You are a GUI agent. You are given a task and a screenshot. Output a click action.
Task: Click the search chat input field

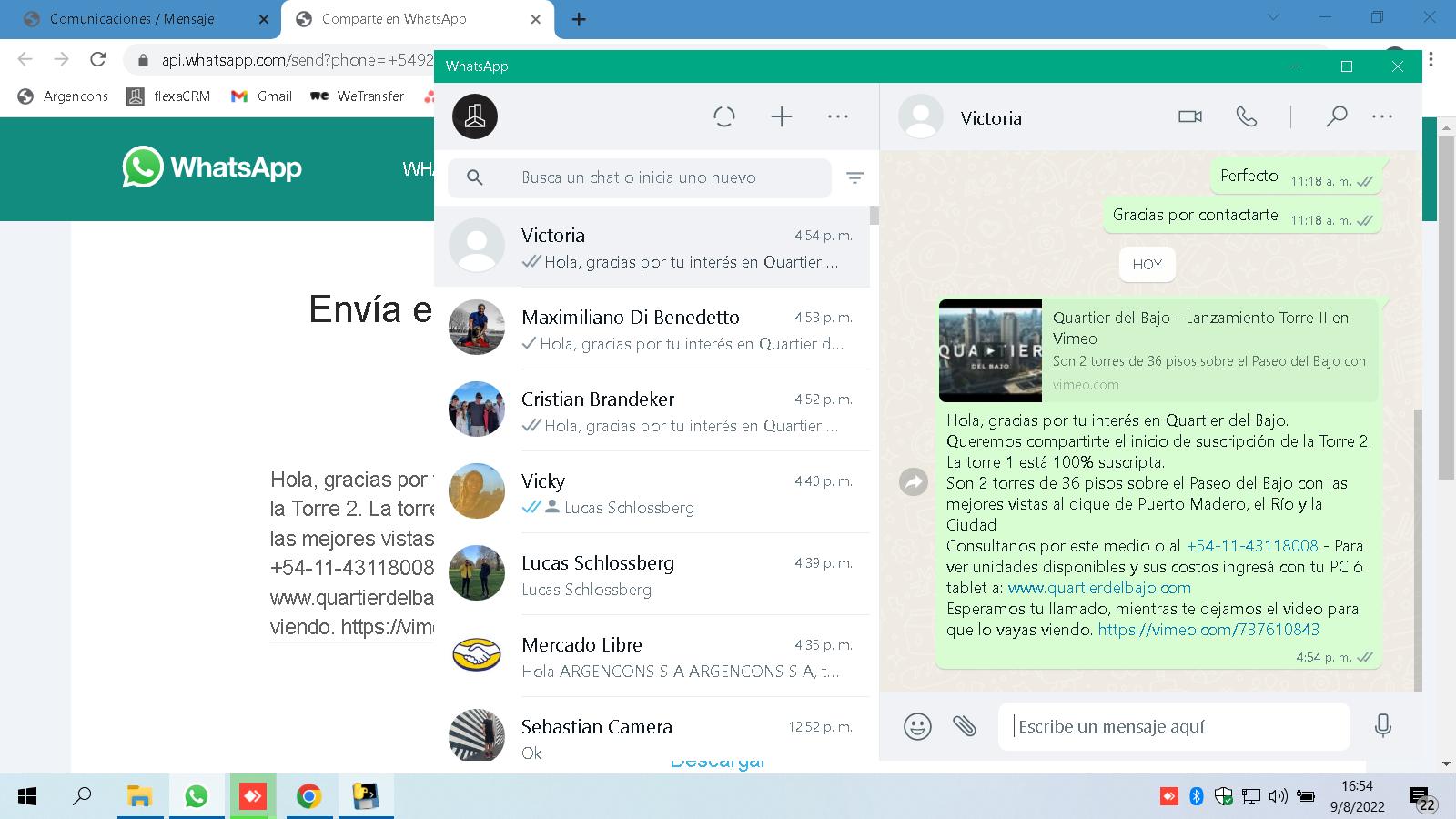click(639, 177)
